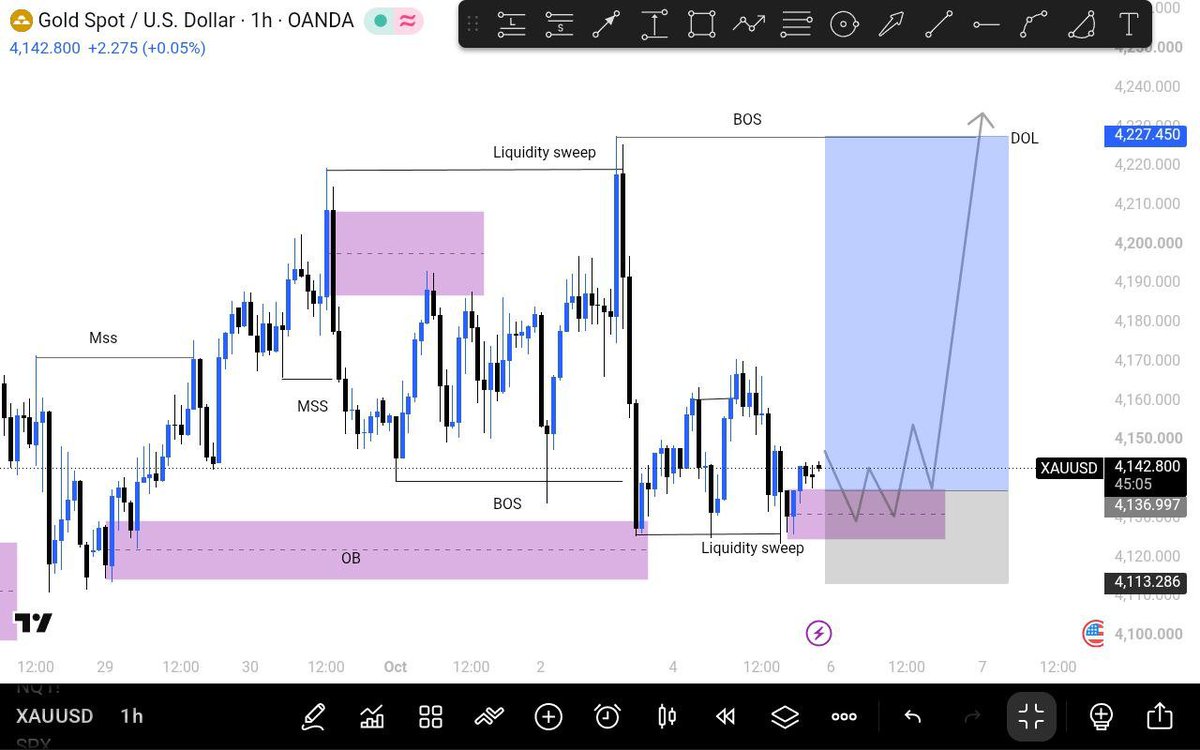Viewport: 1200px width, 750px height.
Task: Open the ideas light bulb icon
Action: pos(1101,716)
